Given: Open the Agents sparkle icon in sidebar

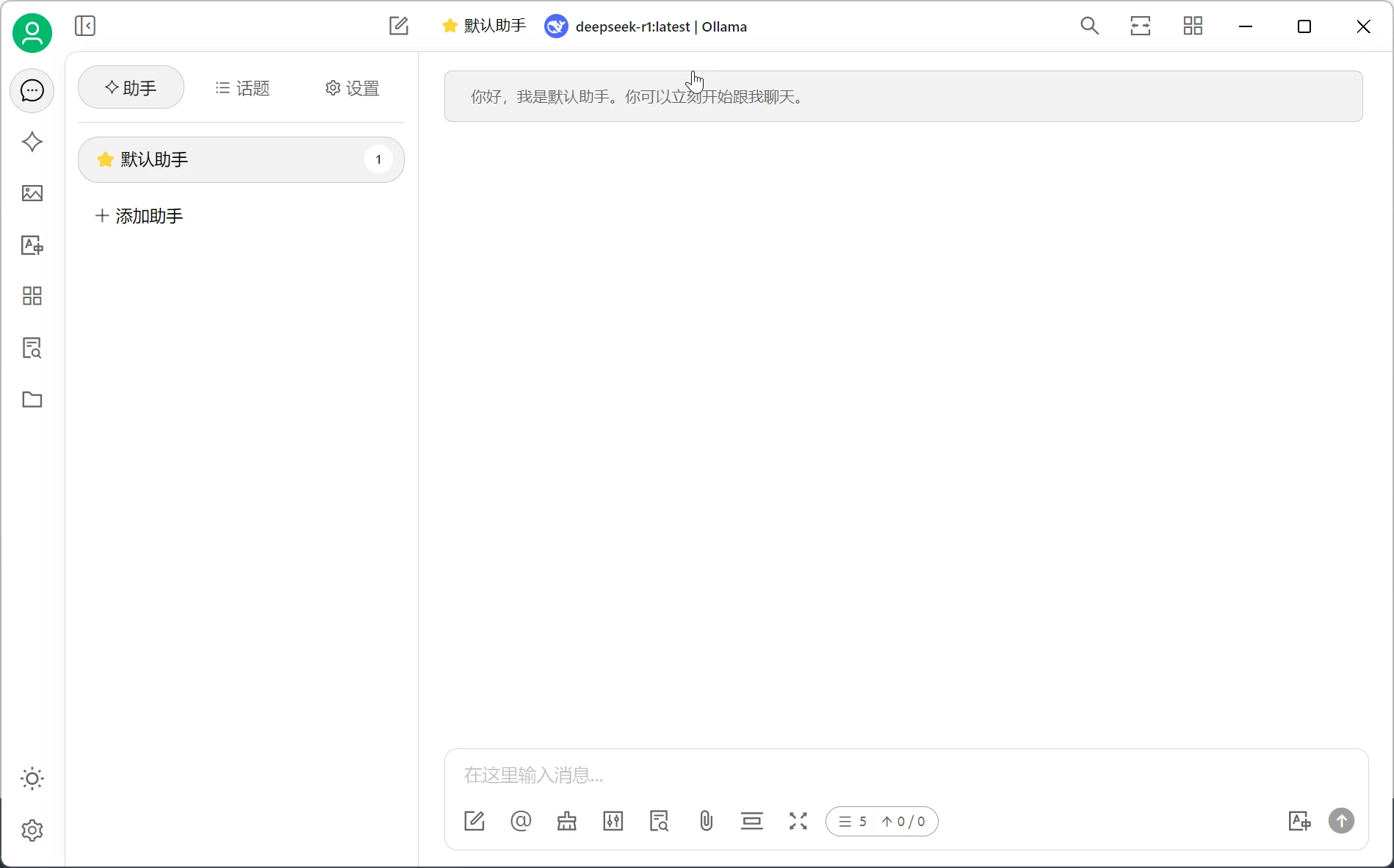Looking at the screenshot, I should pos(32,142).
